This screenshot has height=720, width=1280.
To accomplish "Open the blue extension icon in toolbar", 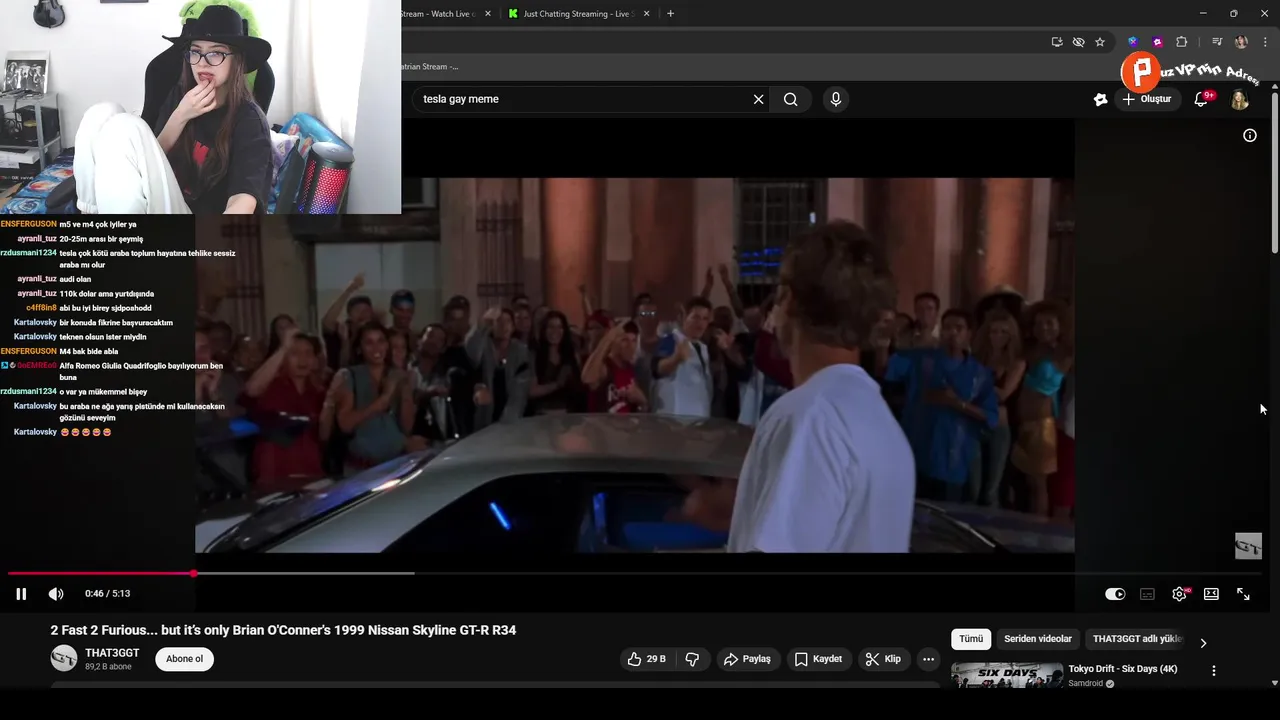I will click(x=1132, y=42).
